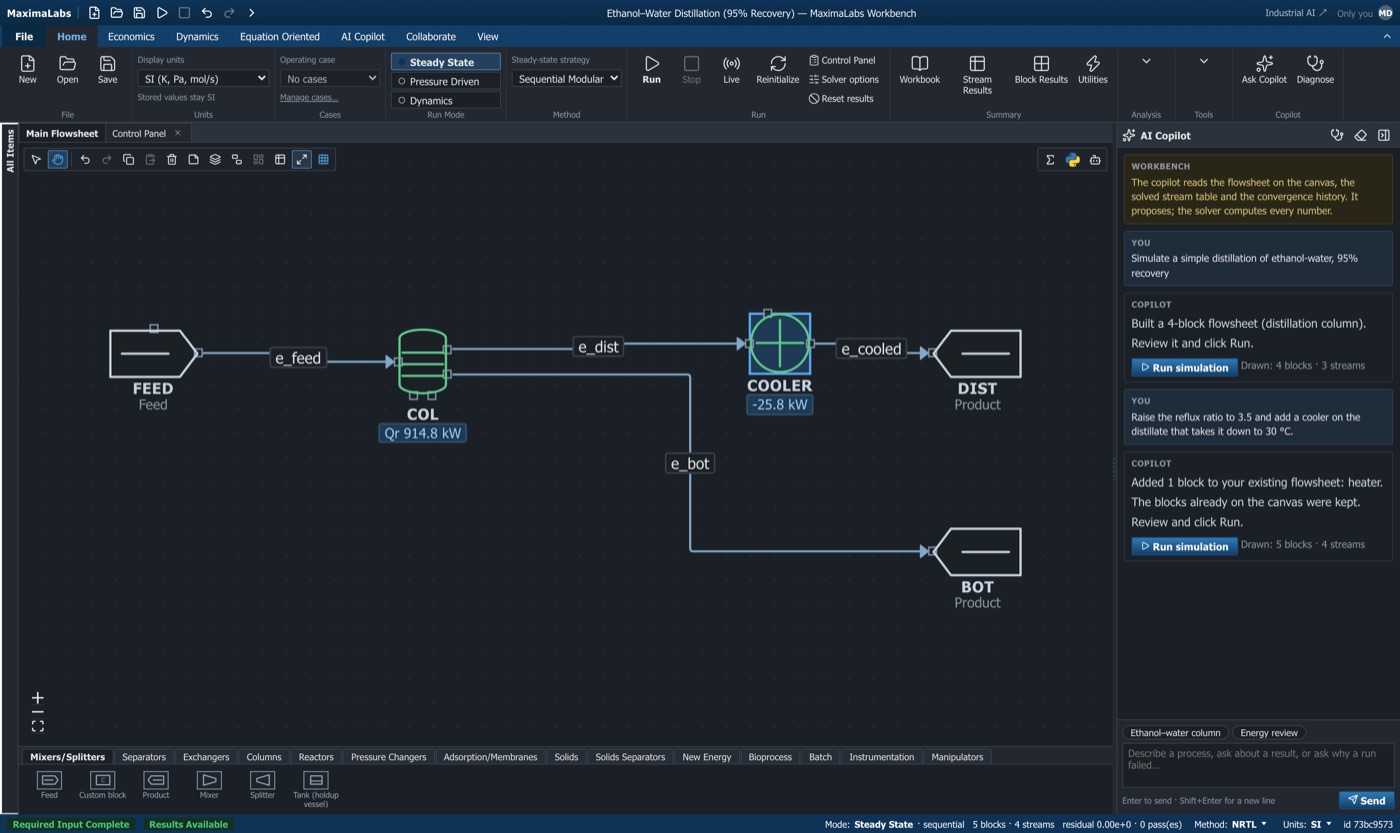The width and height of the screenshot is (1400, 833).
Task: Select the Dynamics run mode option
Action: click(446, 100)
